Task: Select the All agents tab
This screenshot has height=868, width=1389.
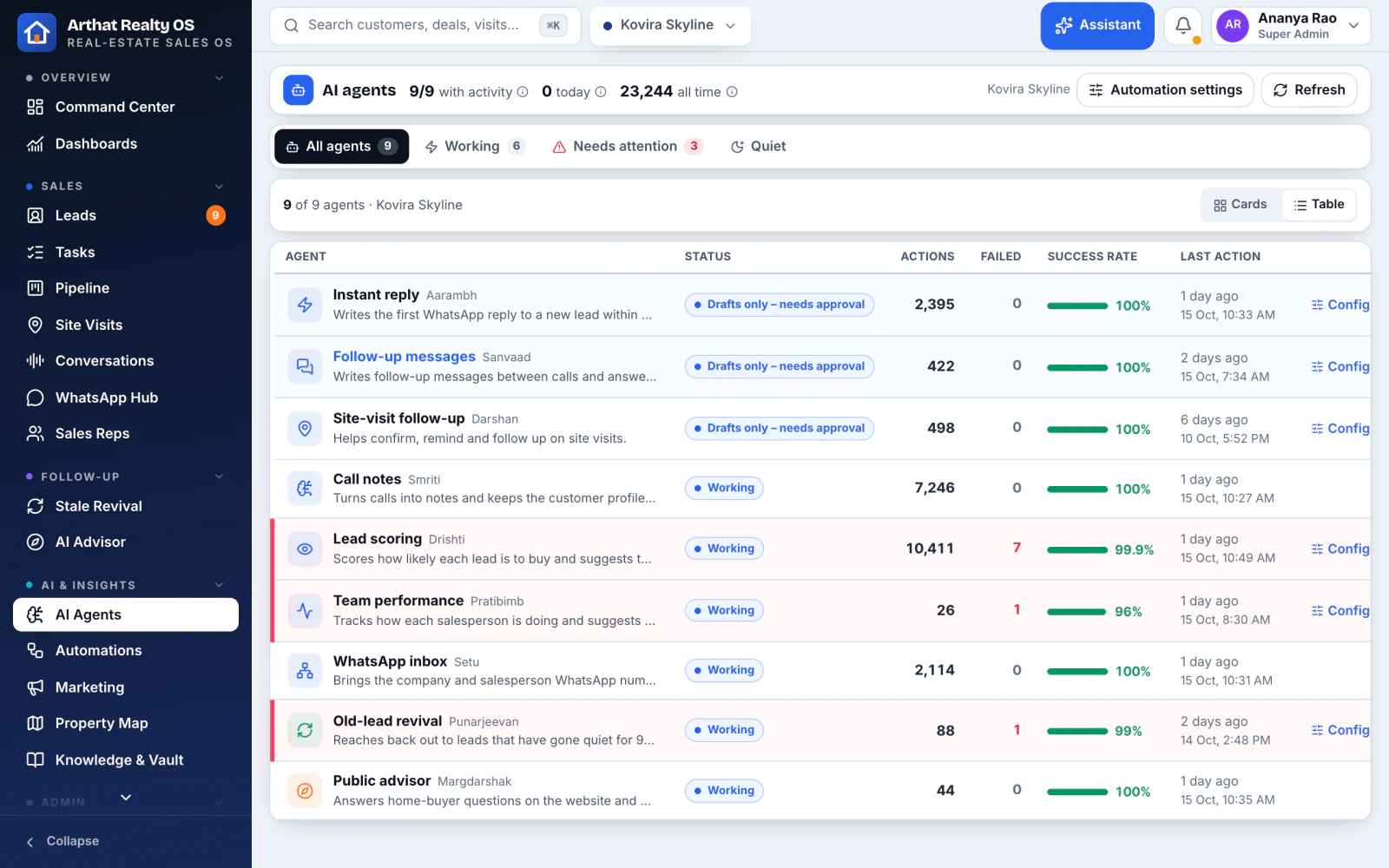Action: coord(341,147)
